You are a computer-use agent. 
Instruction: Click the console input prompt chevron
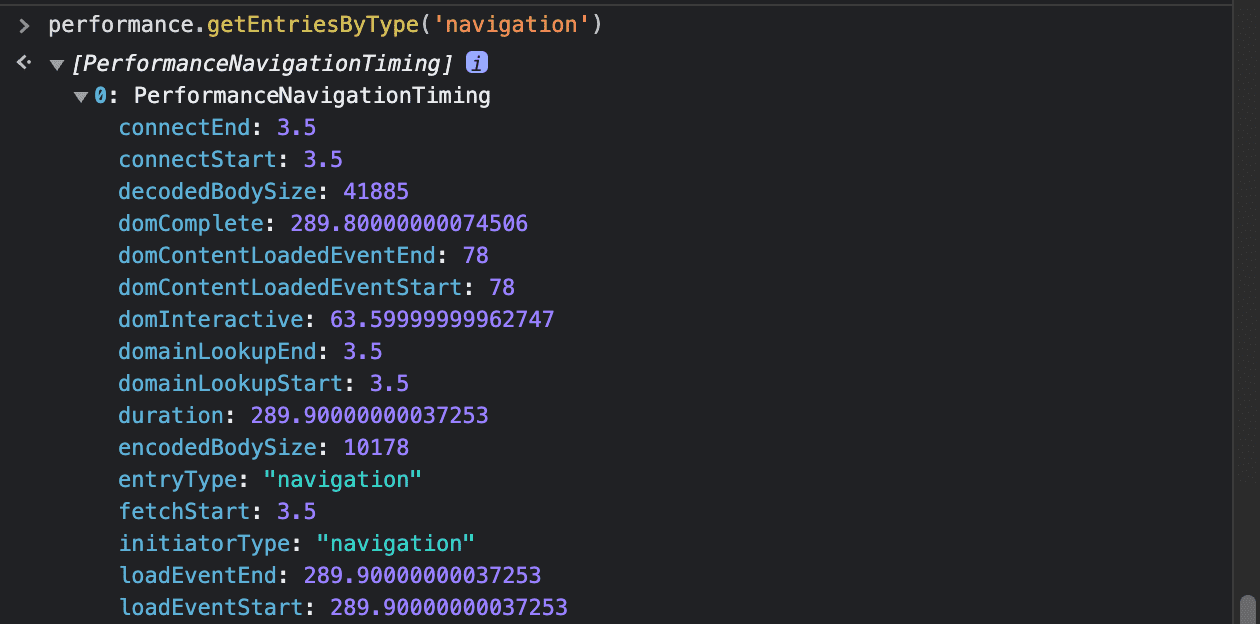pyautogui.click(x=25, y=25)
